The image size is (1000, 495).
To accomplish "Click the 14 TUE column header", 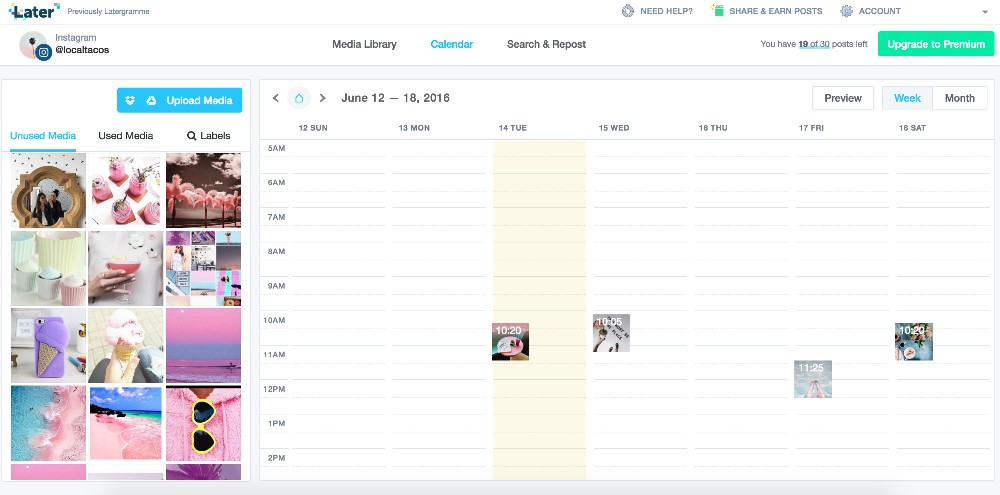I will pos(513,128).
